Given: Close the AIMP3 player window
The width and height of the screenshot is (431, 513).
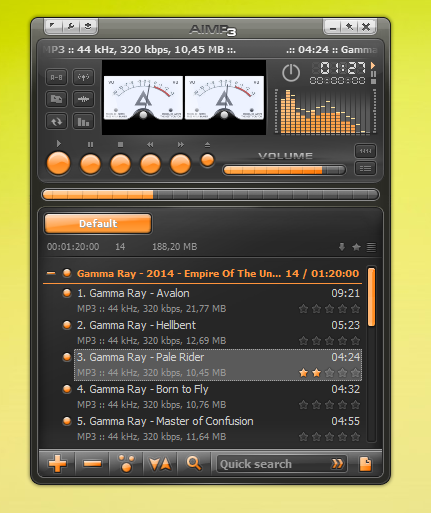Looking at the screenshot, I should click(x=366, y=27).
